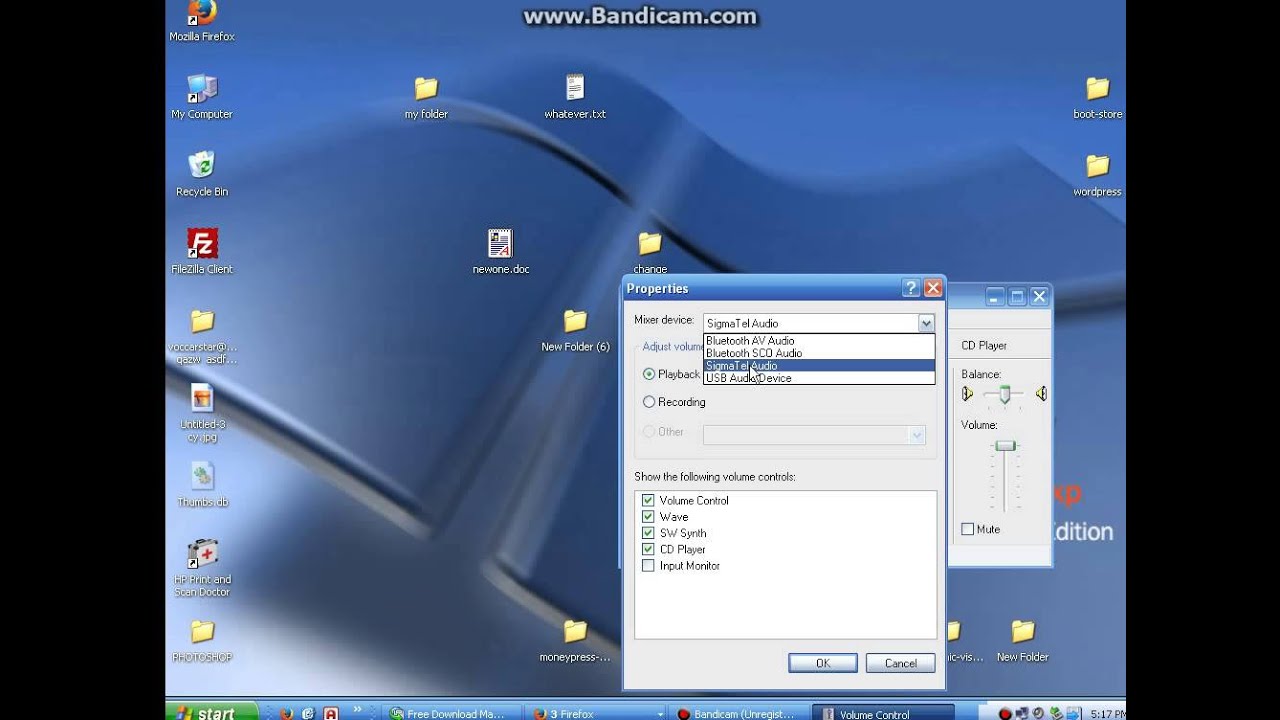Uncheck the SW Synth checkbox

(x=648, y=533)
